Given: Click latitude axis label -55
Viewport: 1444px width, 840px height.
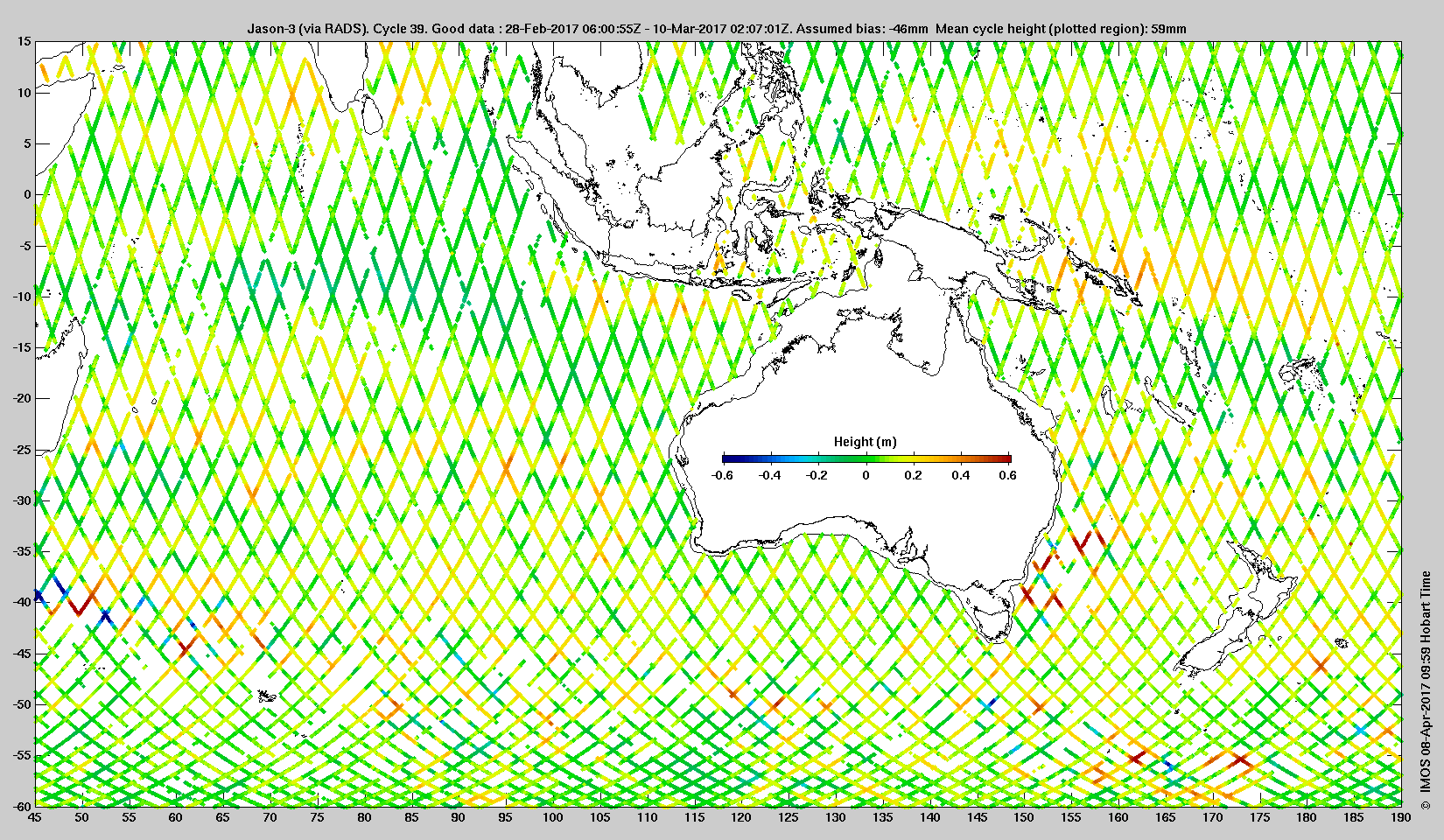Looking at the screenshot, I should point(22,755).
